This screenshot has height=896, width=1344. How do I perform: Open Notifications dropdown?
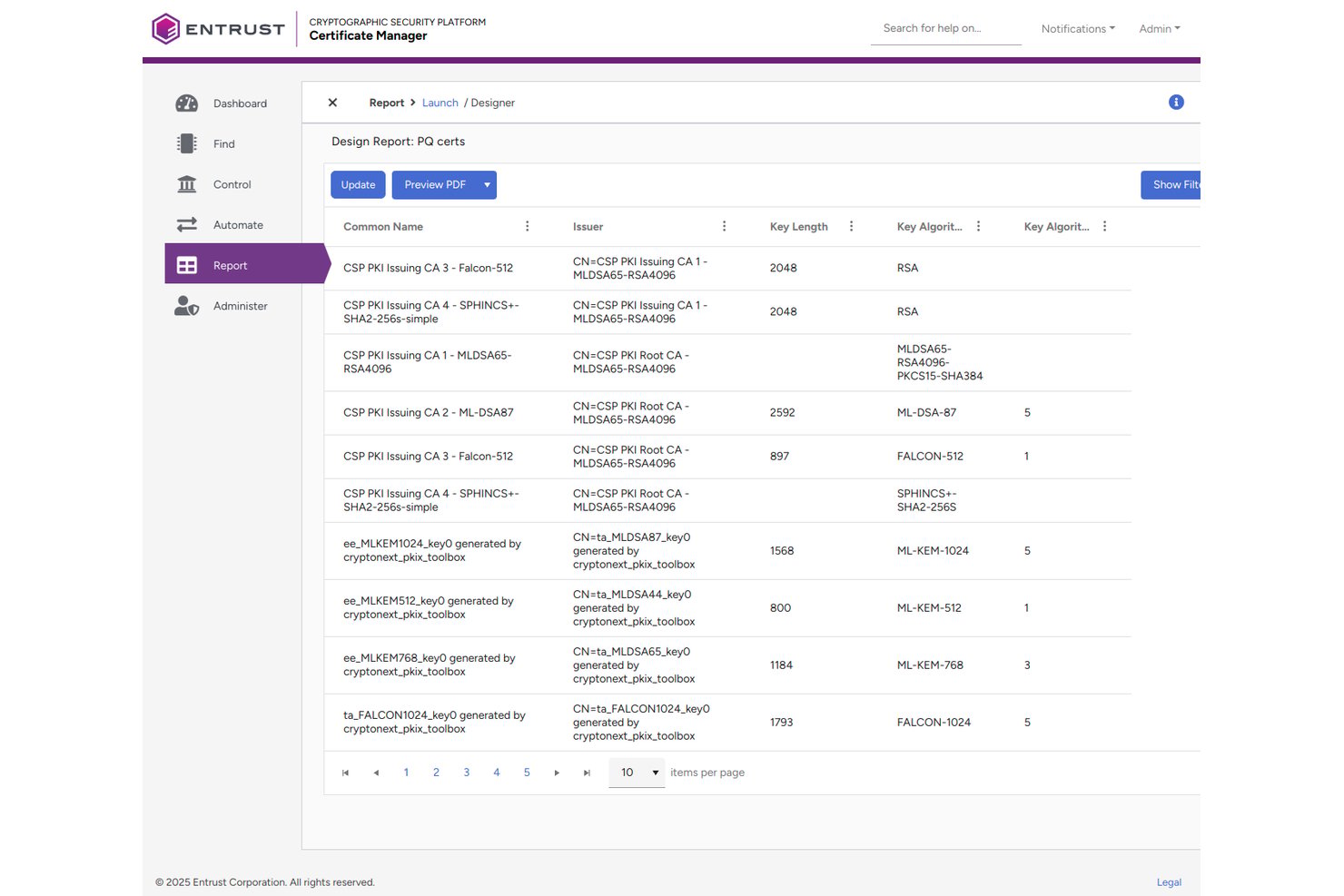[1078, 29]
